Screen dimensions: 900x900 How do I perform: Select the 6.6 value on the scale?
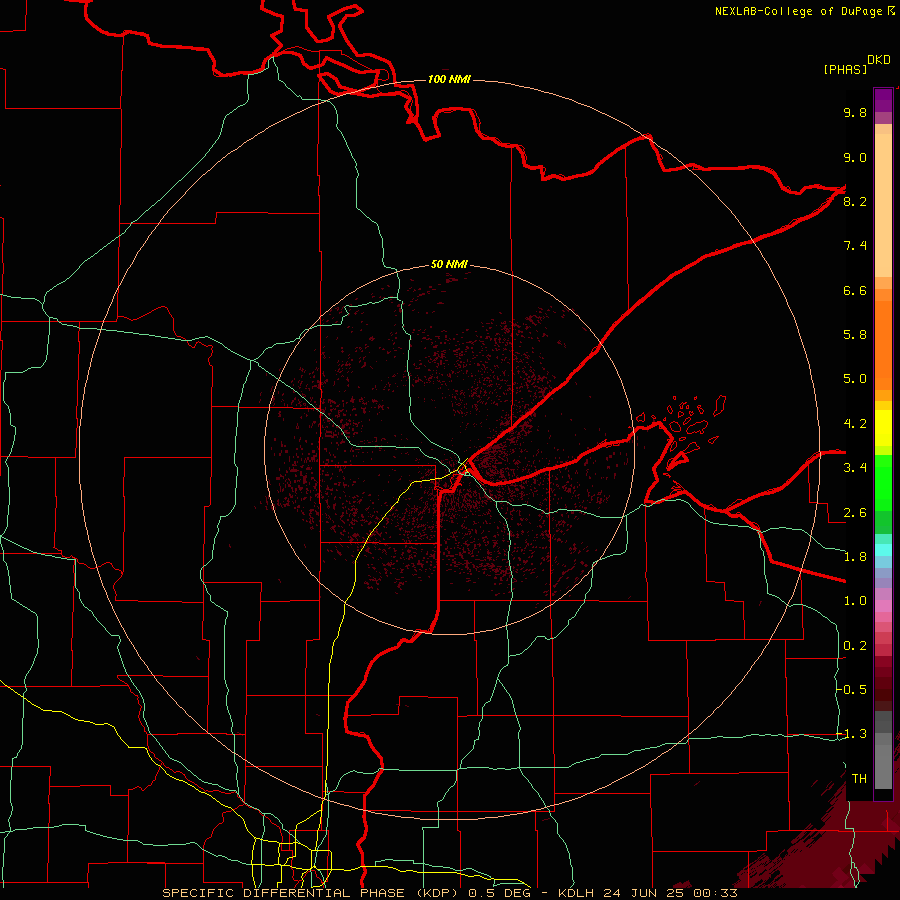[x=855, y=290]
